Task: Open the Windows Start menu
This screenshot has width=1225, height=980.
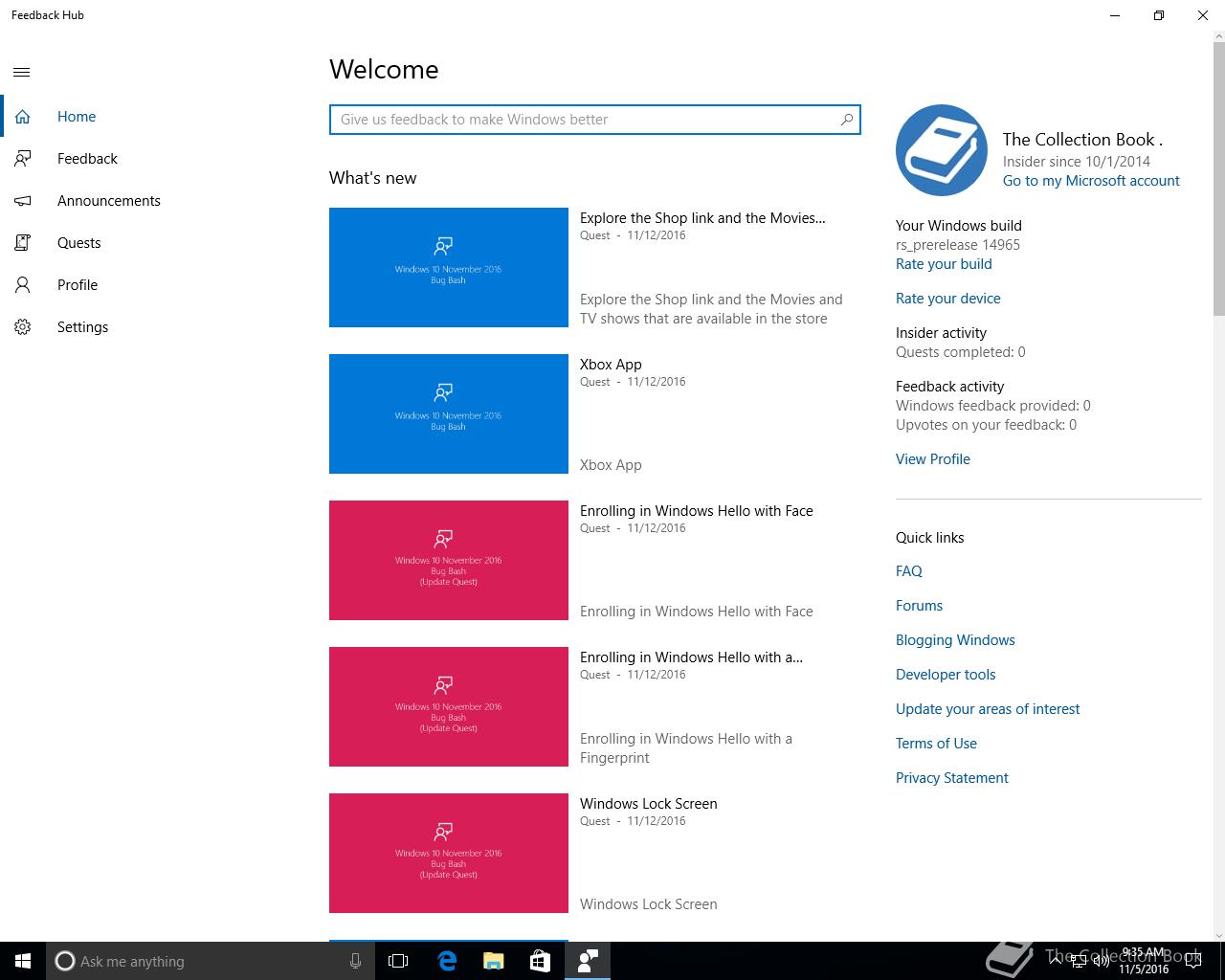Action: tap(23, 961)
